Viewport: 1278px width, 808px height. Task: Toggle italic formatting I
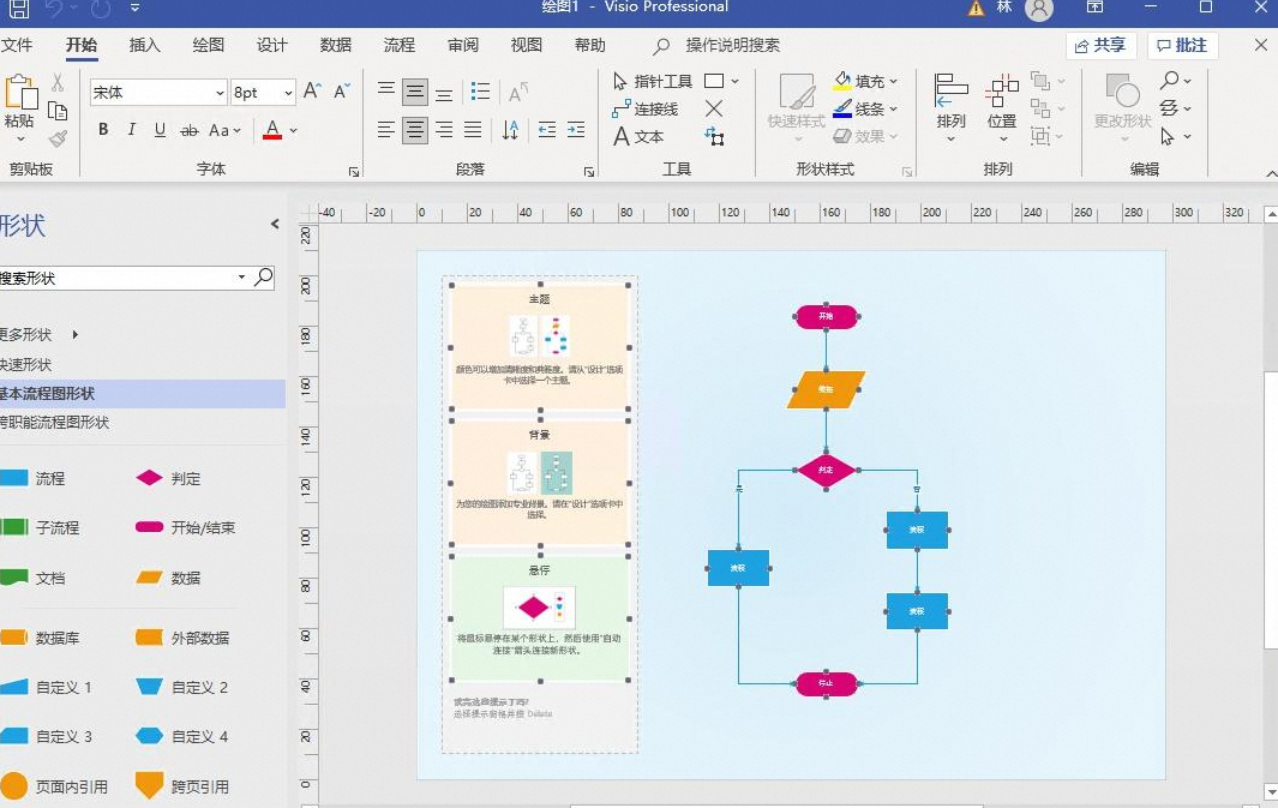[131, 130]
